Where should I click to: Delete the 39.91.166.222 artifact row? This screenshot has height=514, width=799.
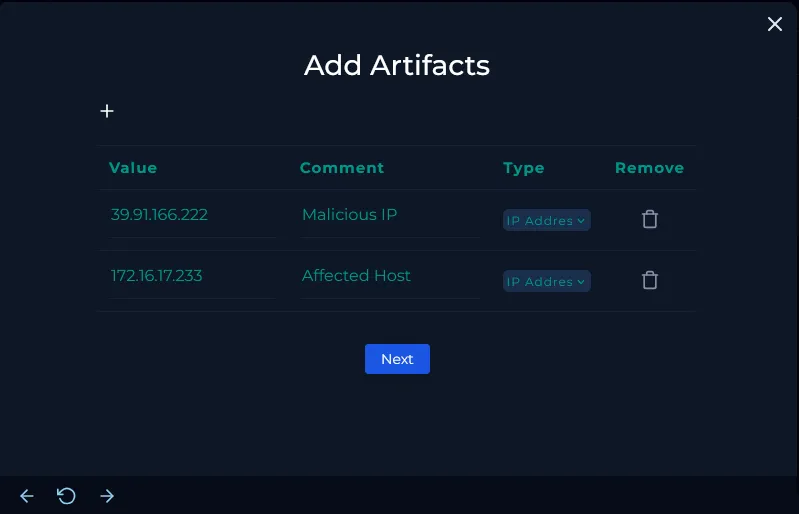tap(650, 219)
